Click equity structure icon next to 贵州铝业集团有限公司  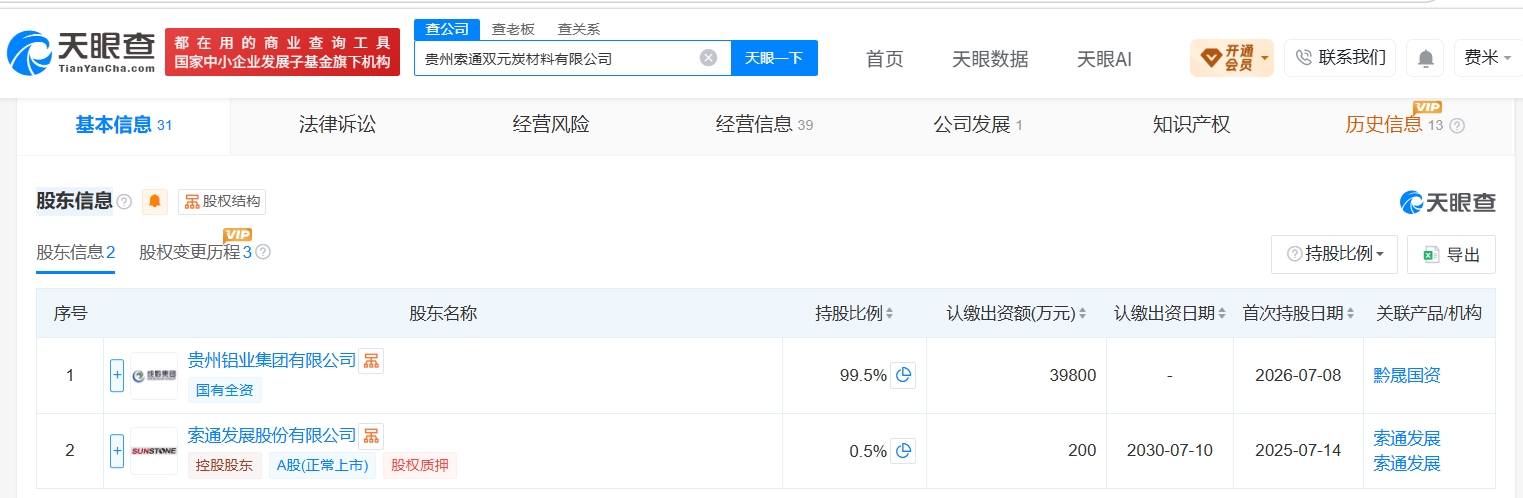371,361
